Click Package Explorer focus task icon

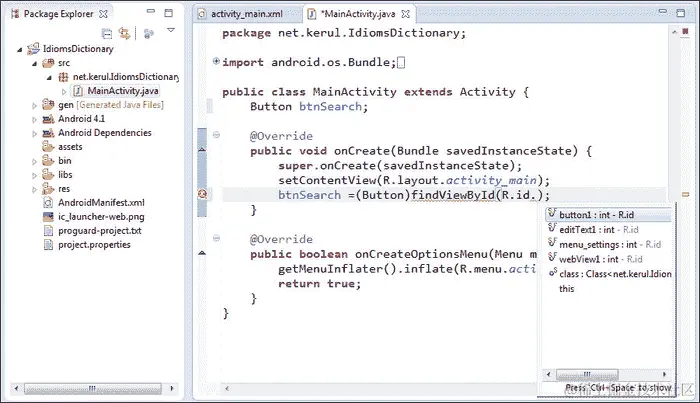[x=149, y=33]
